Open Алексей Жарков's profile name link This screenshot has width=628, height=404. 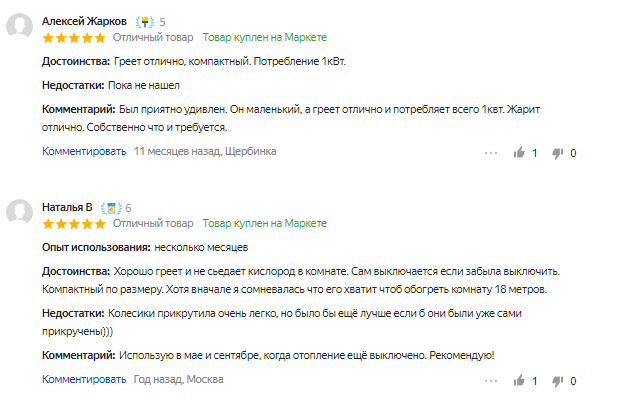pyautogui.click(x=84, y=21)
